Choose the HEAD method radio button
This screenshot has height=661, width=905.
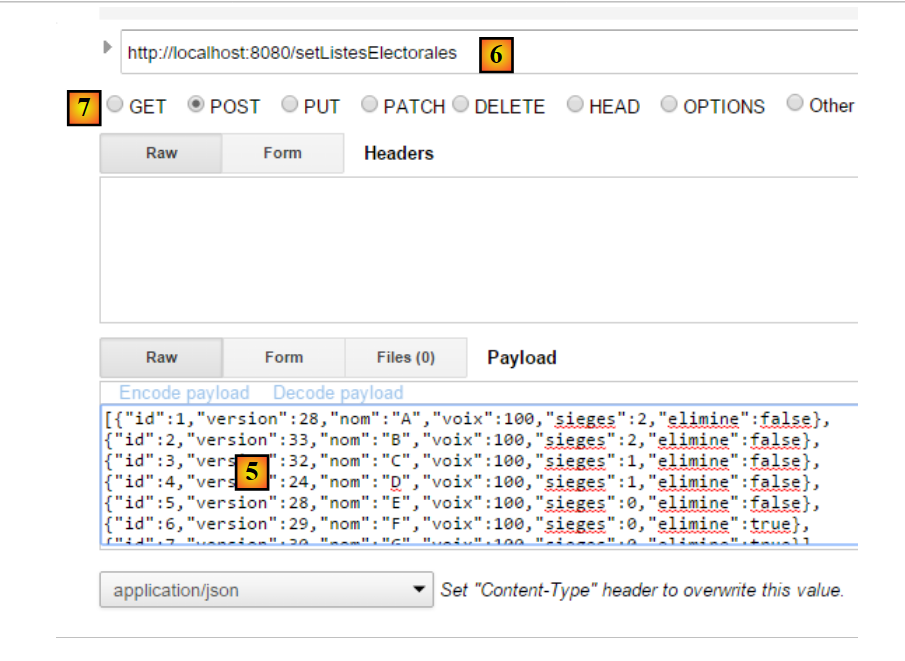576,105
